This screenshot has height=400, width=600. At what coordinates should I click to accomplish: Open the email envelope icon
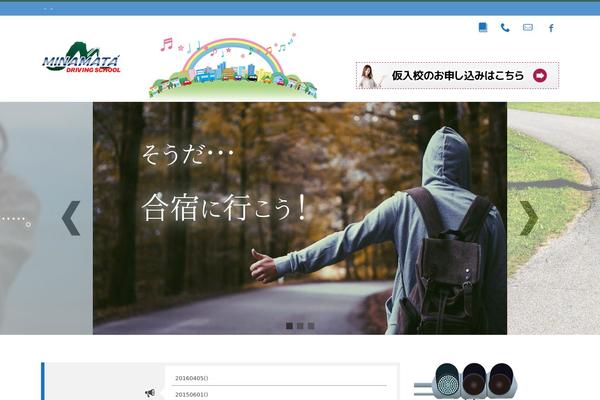(528, 28)
